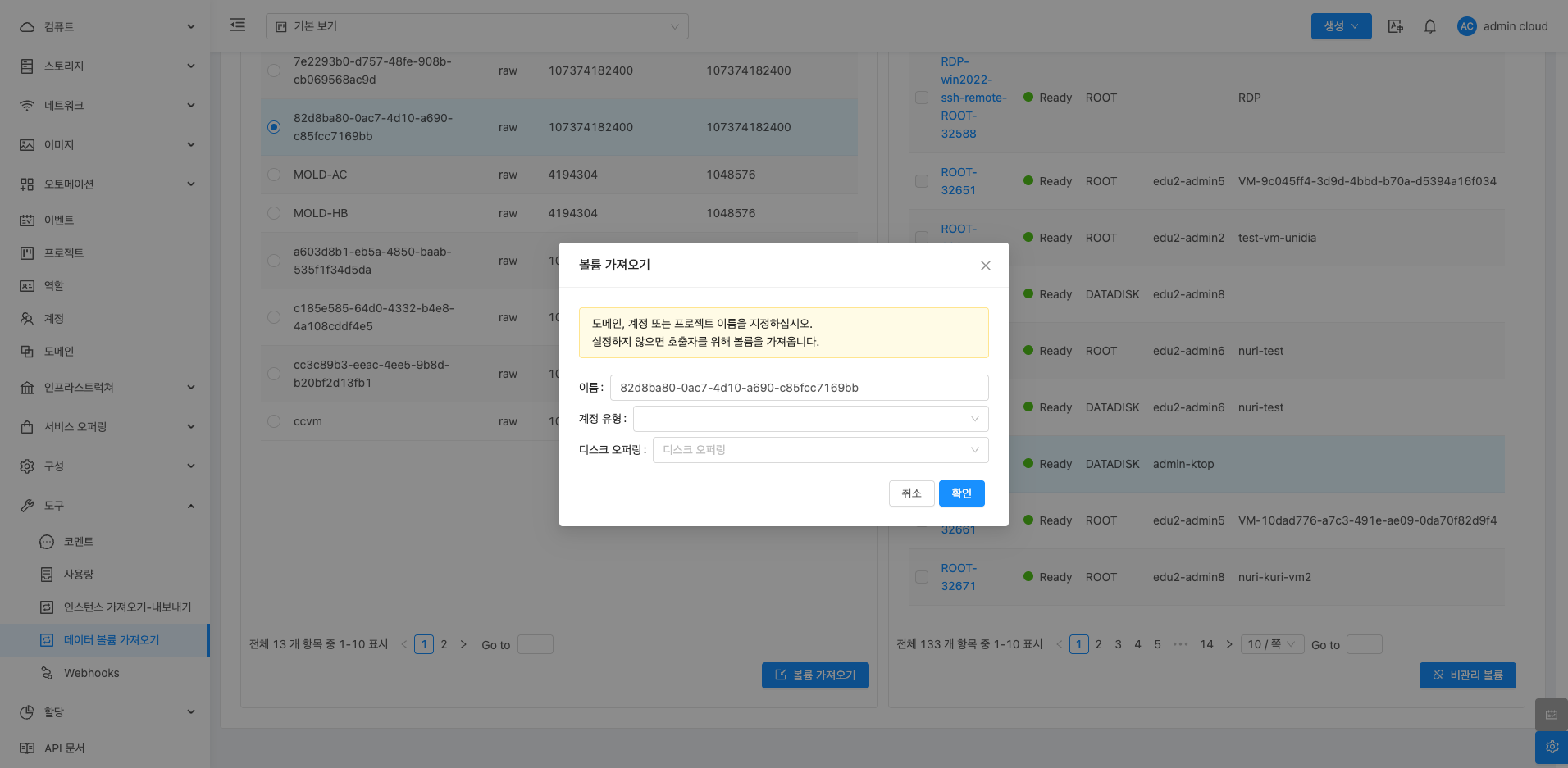Open the create project icon in header
This screenshot has width=1568, height=768.
(x=1395, y=26)
